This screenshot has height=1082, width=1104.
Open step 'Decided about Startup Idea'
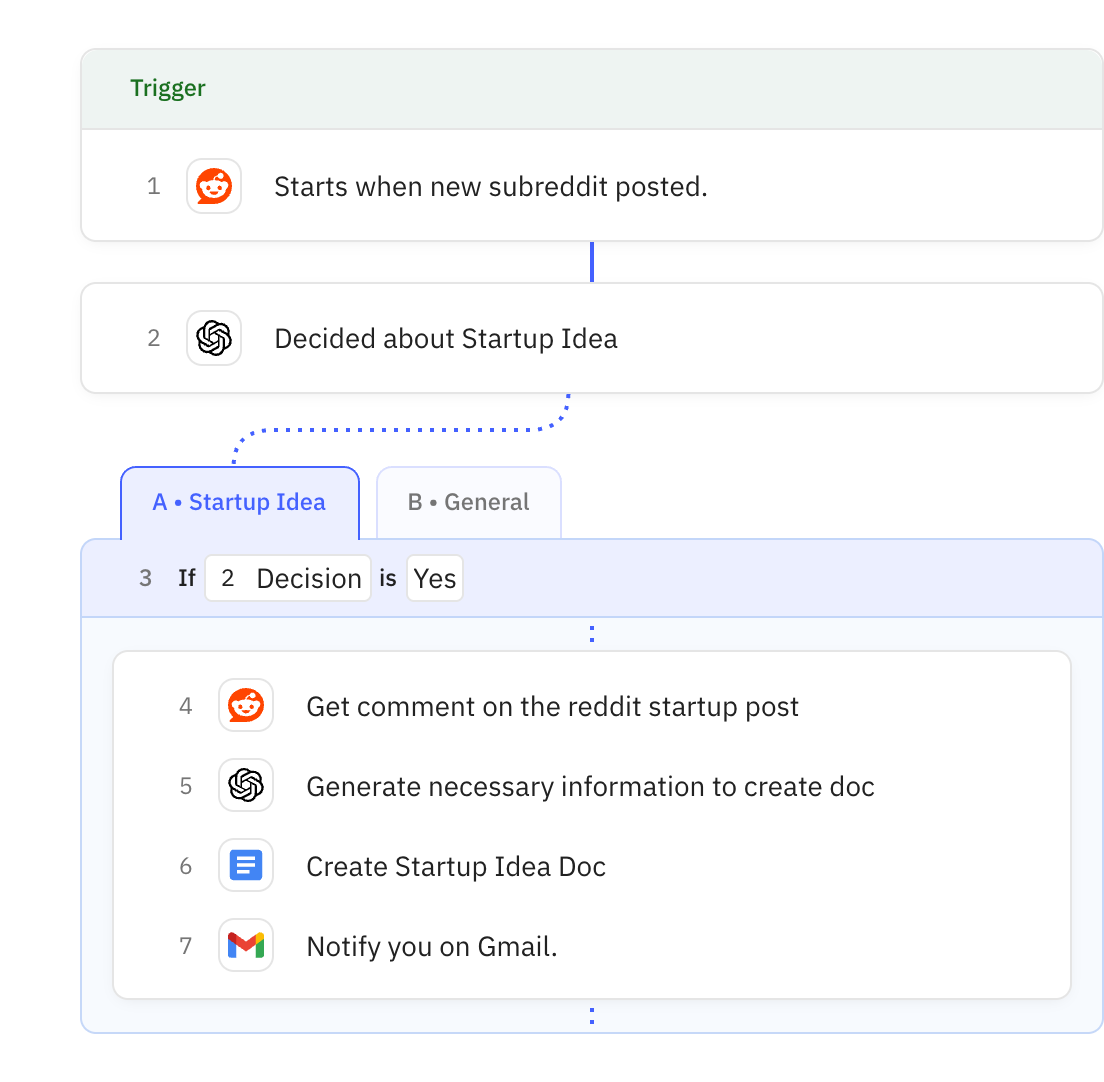[x=445, y=338]
